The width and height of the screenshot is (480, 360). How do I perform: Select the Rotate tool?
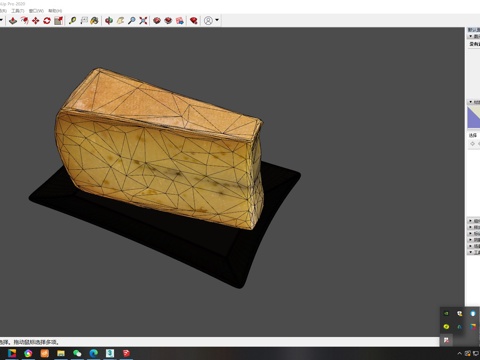coord(47,21)
